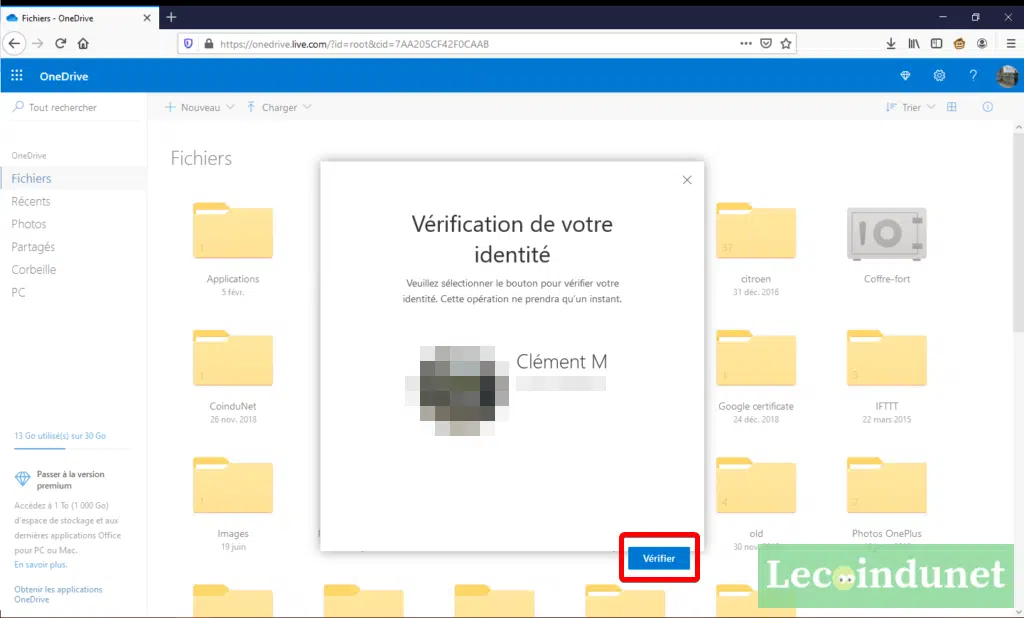Click the browser address bar URL
Screen dimensions: 1024x618
[x=354, y=44]
